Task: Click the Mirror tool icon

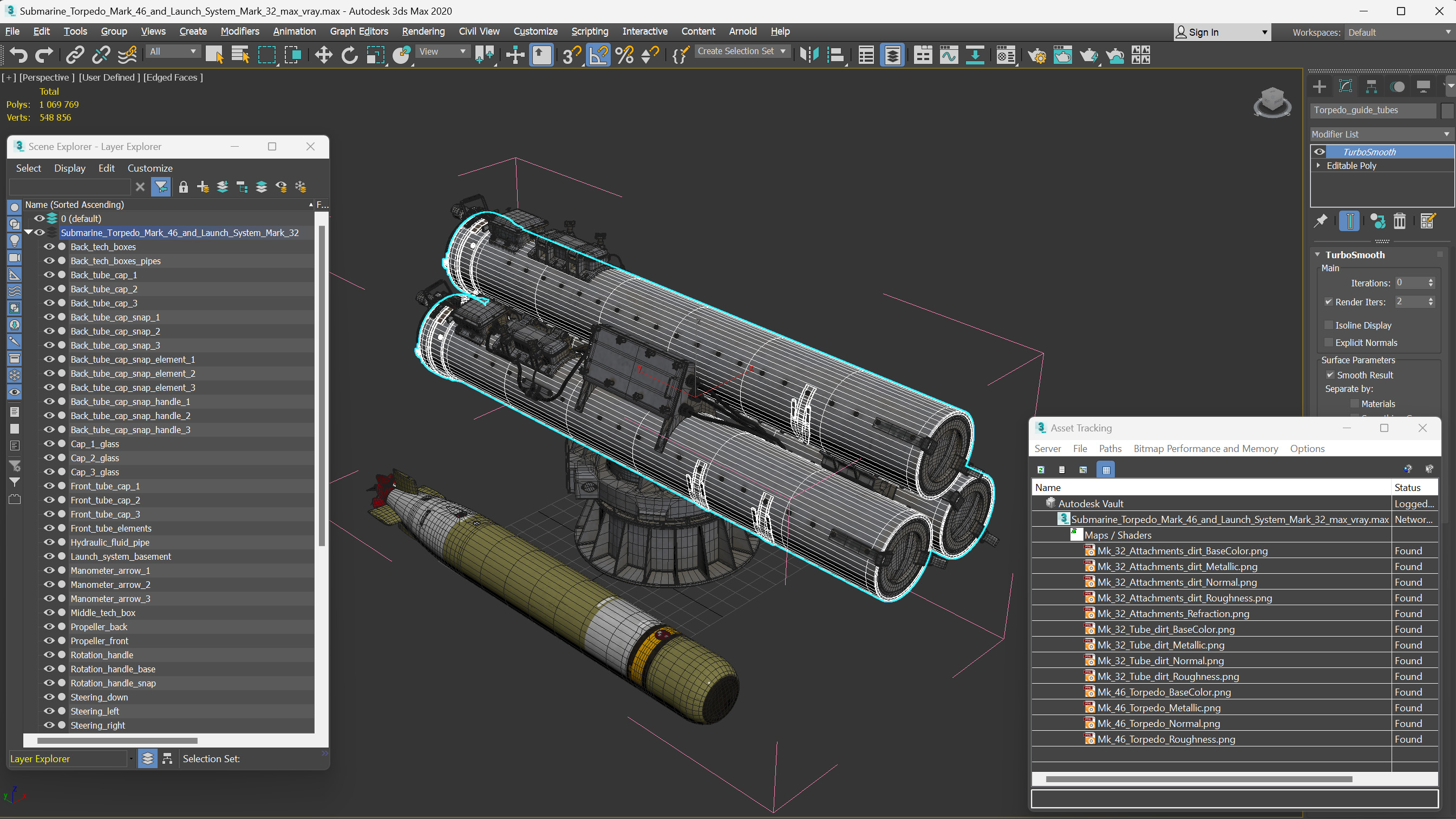Action: point(809,55)
